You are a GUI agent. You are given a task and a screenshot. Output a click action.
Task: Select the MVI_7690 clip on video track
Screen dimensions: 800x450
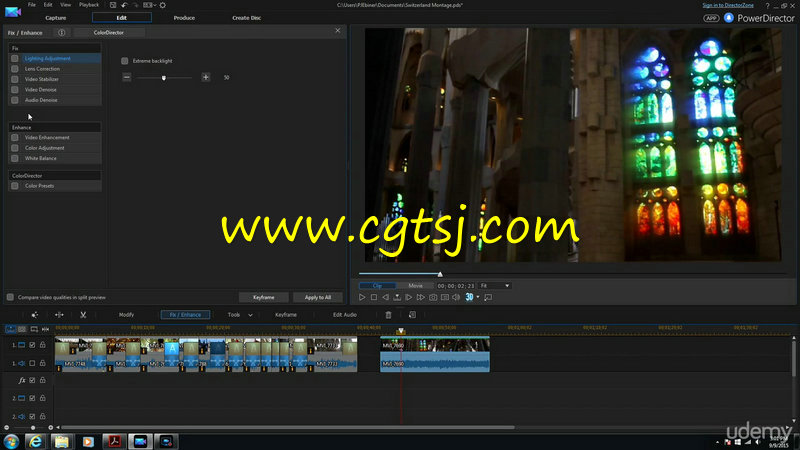point(435,345)
